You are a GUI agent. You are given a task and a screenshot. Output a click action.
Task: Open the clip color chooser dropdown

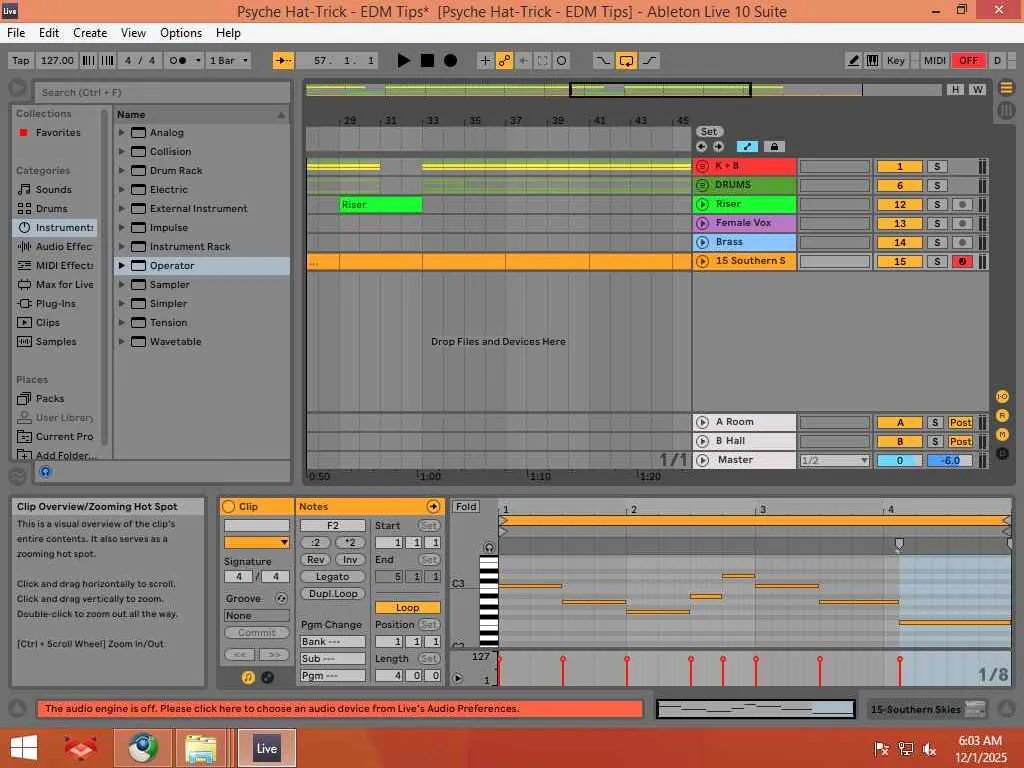tap(257, 542)
